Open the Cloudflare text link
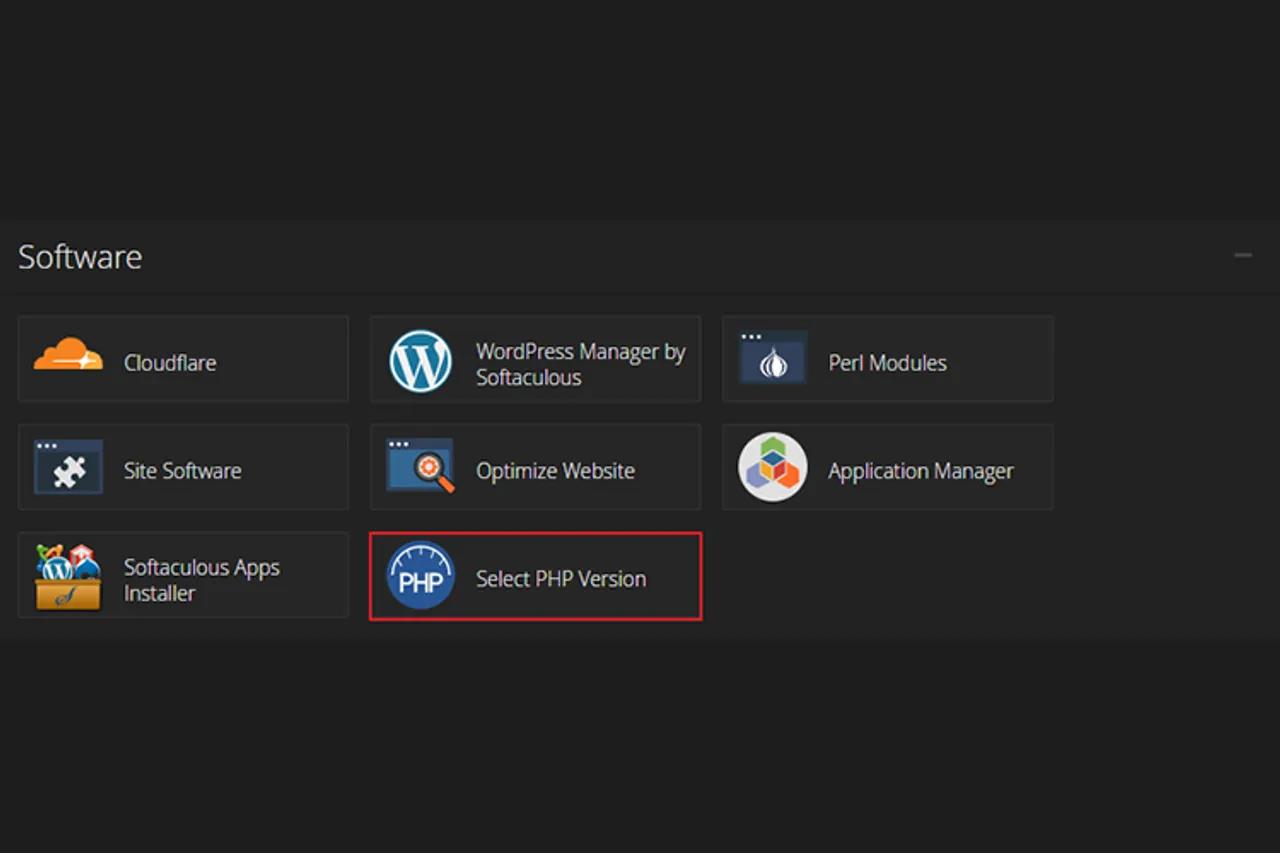This screenshot has width=1280, height=853. [x=170, y=363]
